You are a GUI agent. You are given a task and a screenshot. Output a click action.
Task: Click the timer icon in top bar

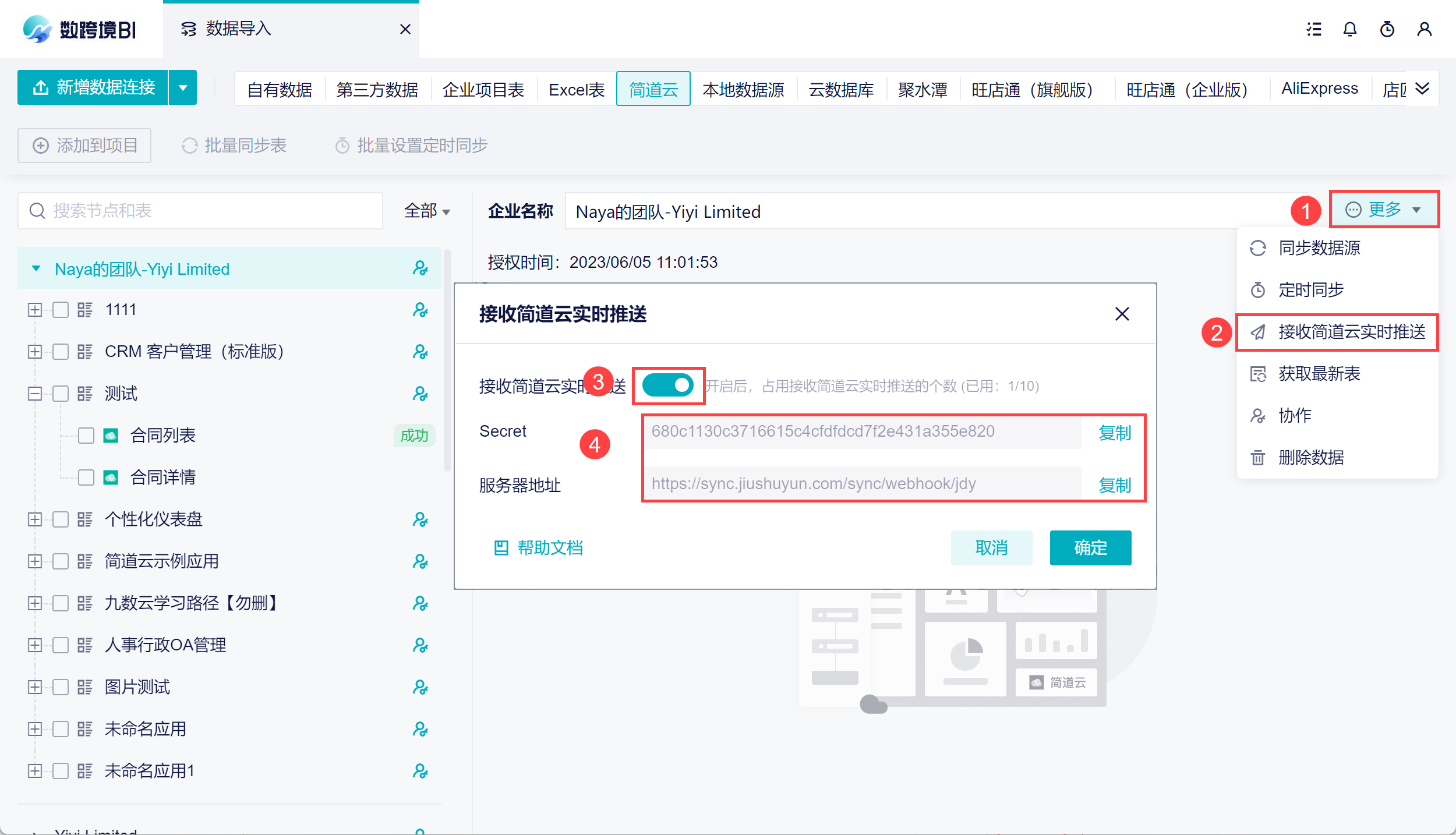[1387, 29]
